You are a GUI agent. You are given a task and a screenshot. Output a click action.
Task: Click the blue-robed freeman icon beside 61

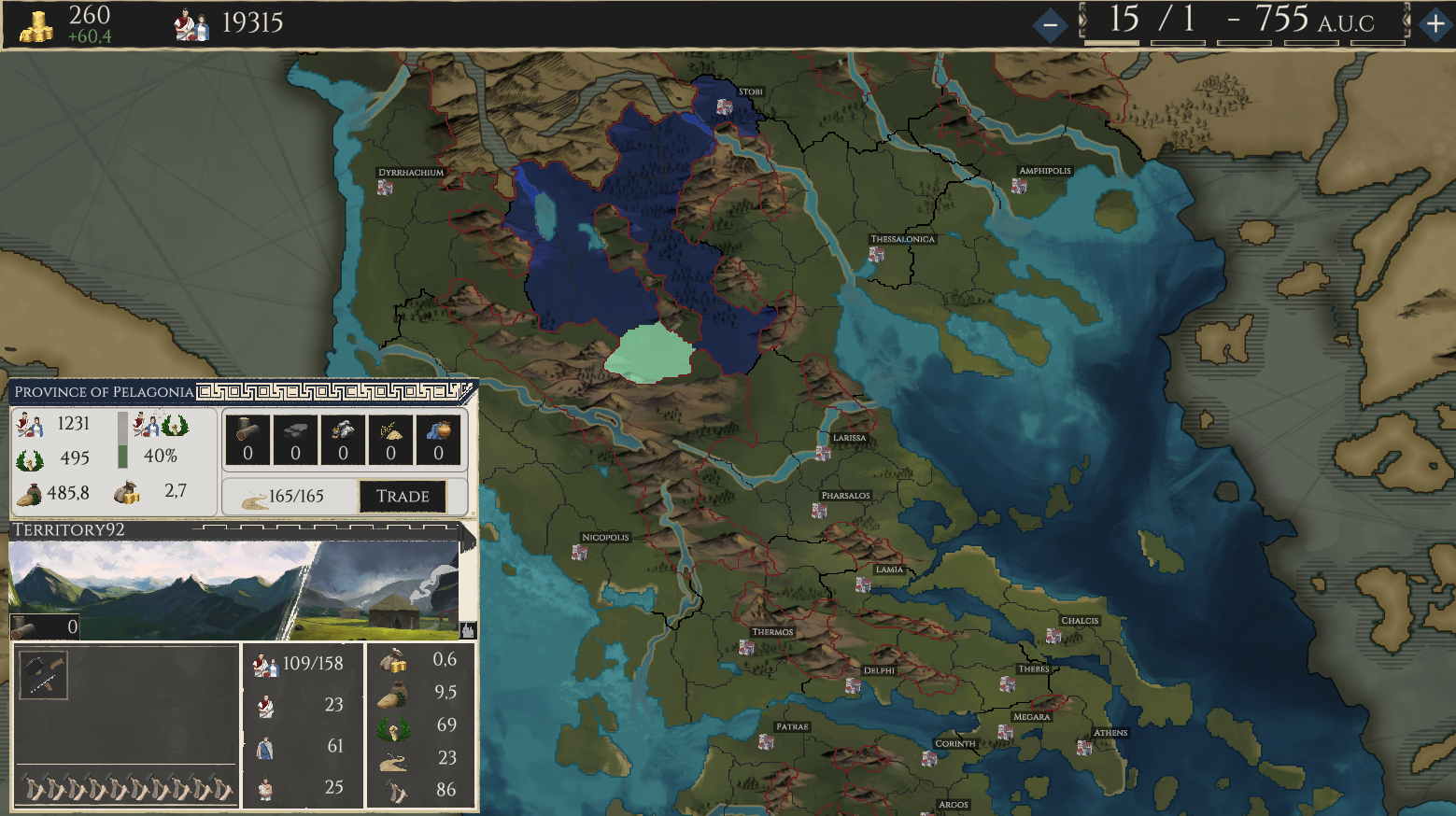pos(265,748)
